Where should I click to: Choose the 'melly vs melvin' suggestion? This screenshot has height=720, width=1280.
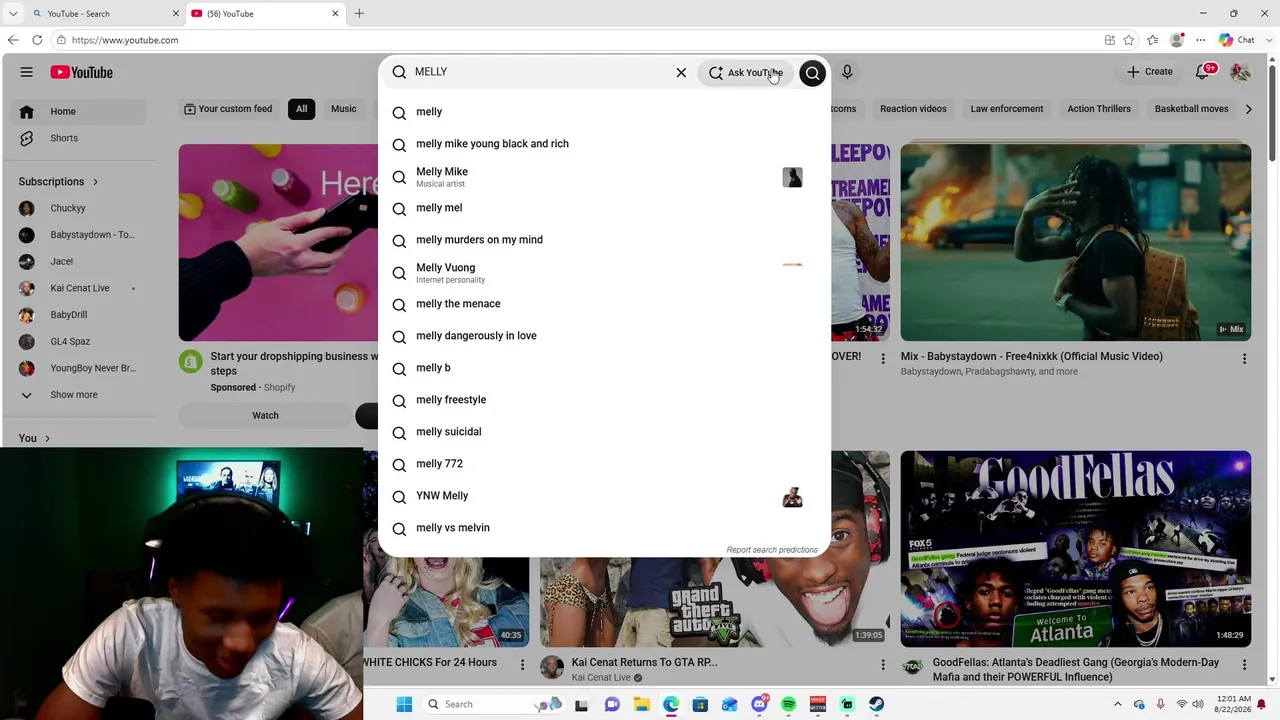[604, 528]
